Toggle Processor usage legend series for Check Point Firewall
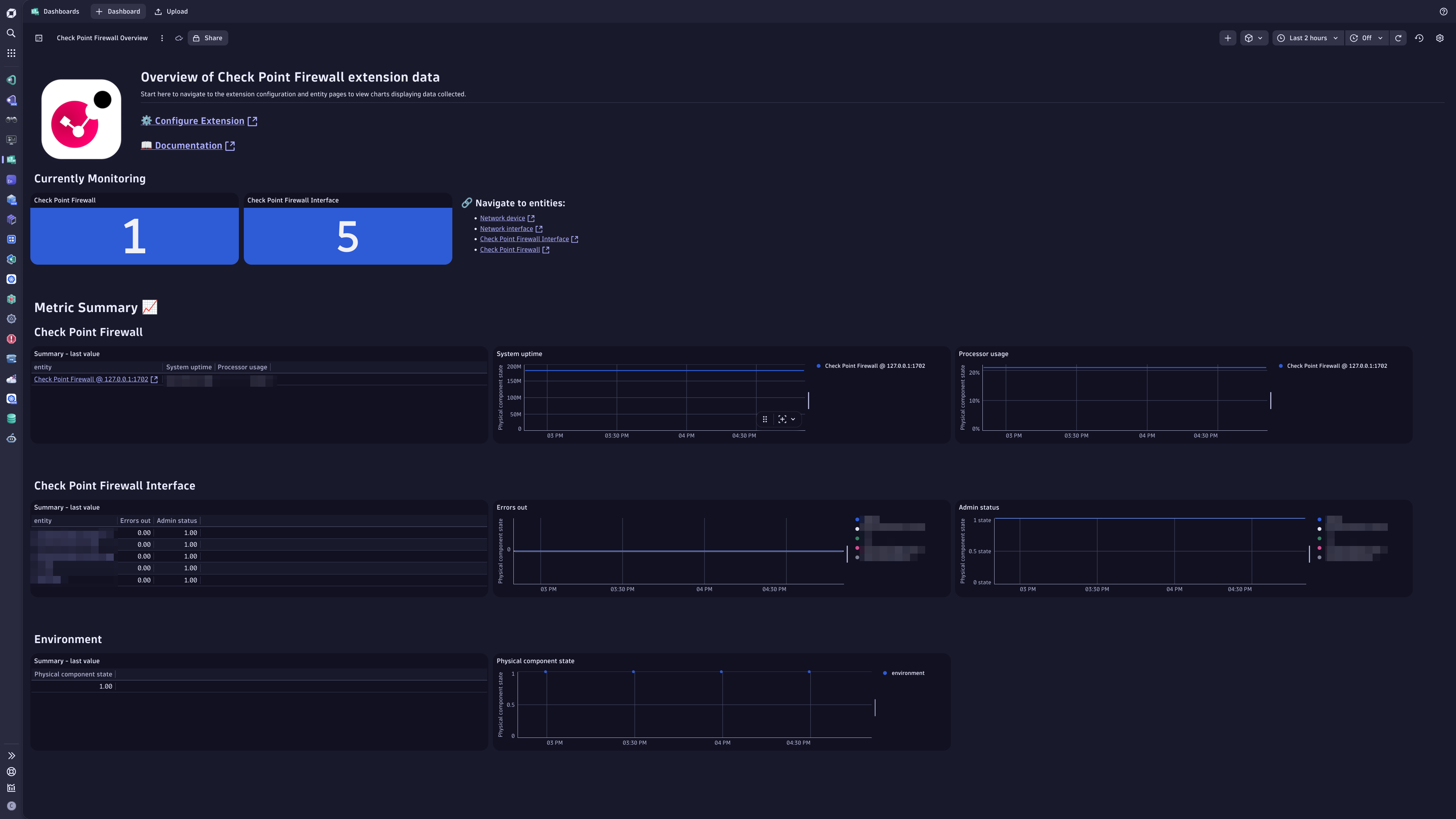This screenshot has width=1456, height=819. pos(1333,366)
